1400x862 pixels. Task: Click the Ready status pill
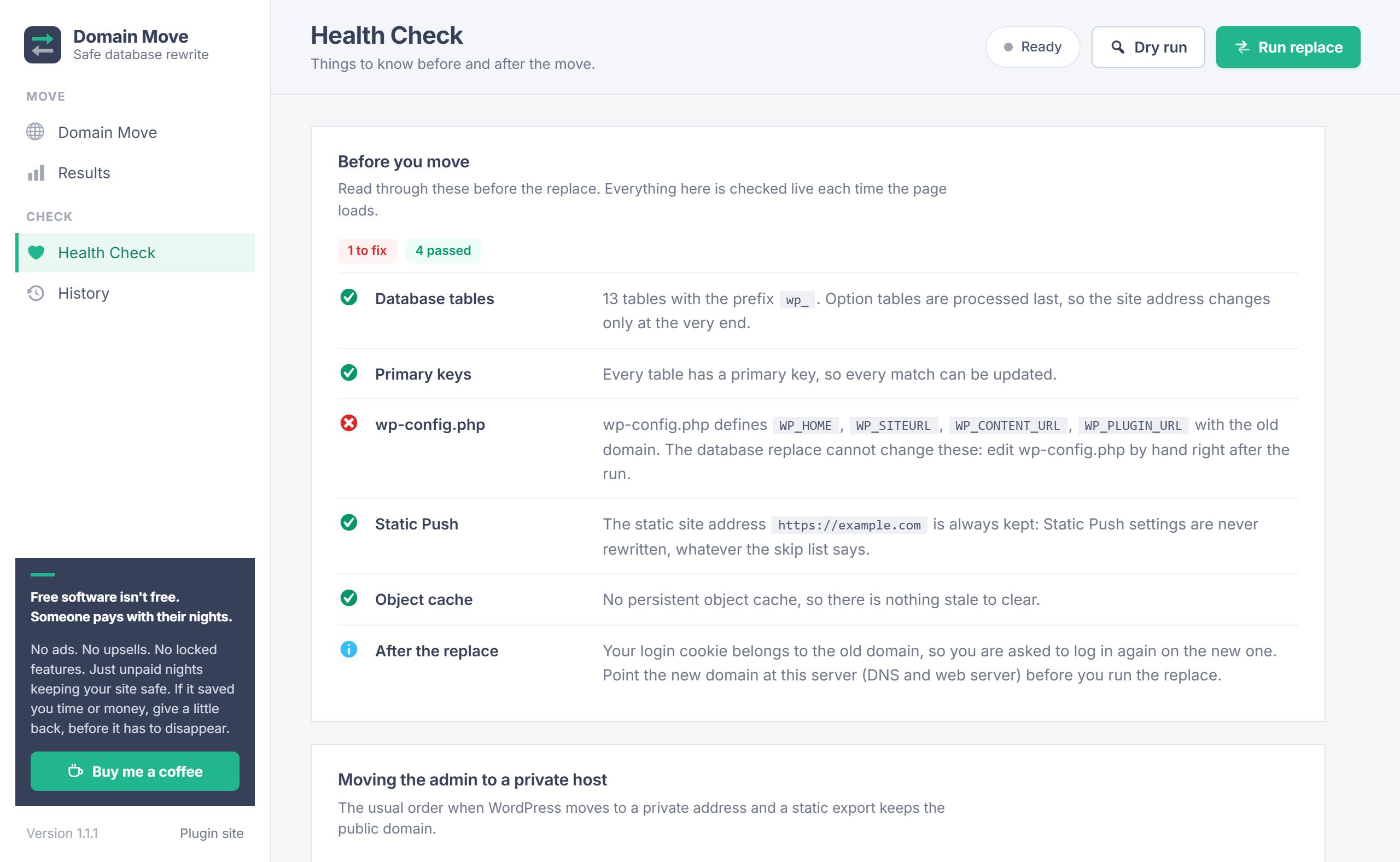[x=1033, y=46]
